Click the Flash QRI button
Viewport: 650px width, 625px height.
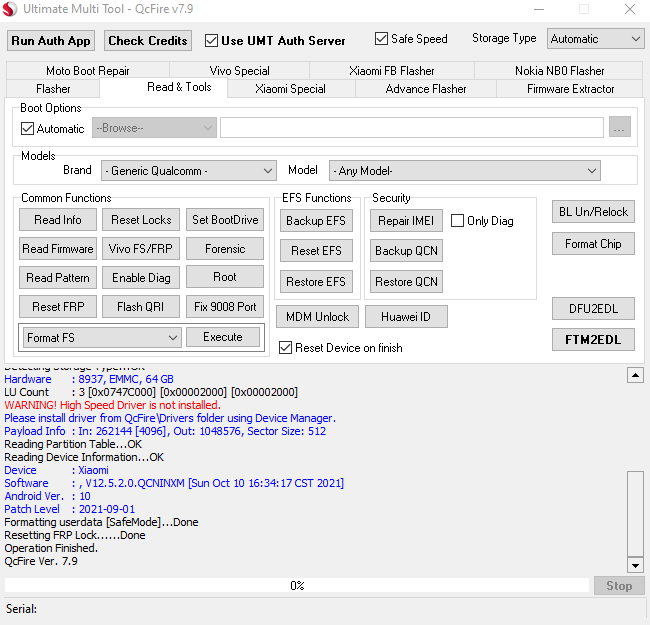(141, 306)
